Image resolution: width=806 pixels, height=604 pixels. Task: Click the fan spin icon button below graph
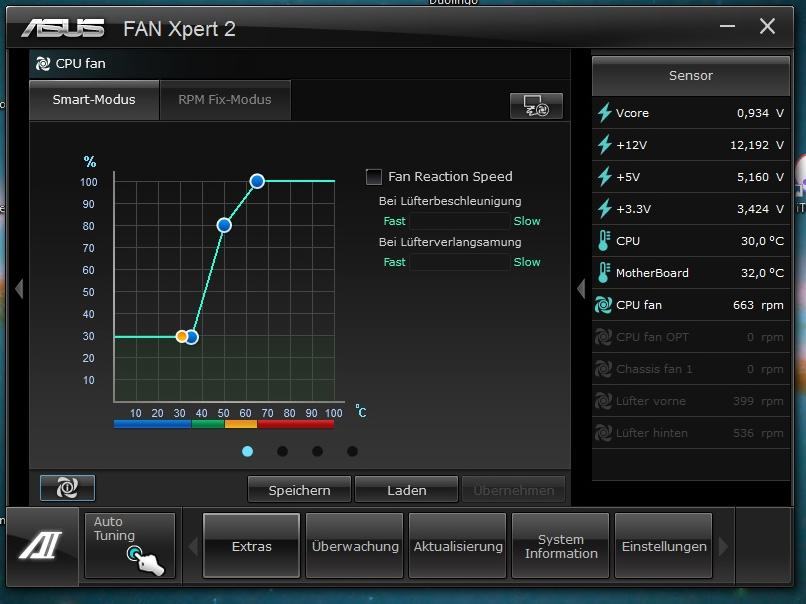67,487
